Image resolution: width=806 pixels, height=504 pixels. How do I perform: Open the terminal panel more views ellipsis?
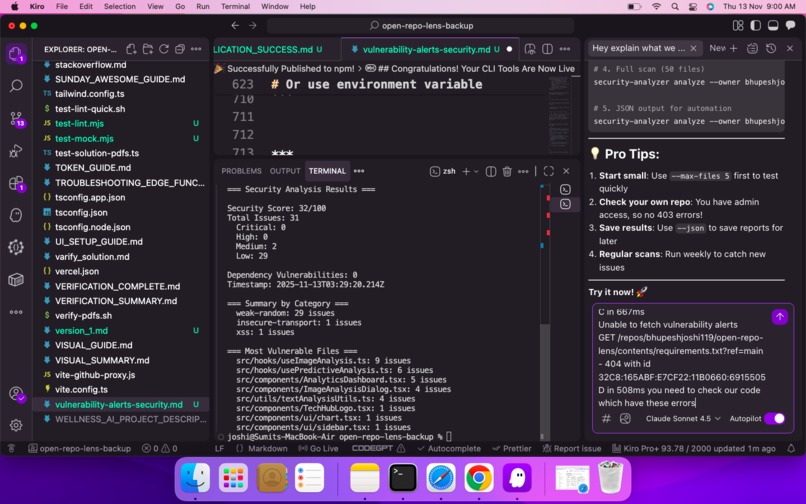(x=359, y=171)
